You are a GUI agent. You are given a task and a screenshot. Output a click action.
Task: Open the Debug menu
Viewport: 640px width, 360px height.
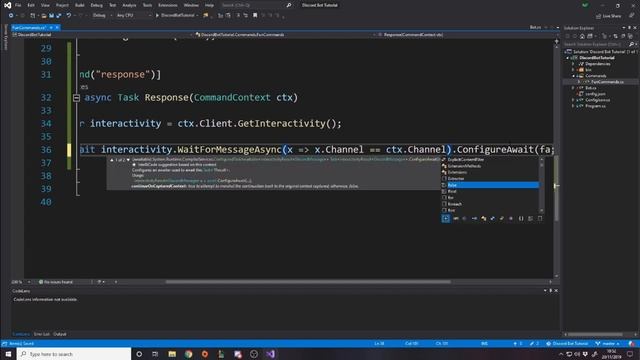[x=96, y=5]
